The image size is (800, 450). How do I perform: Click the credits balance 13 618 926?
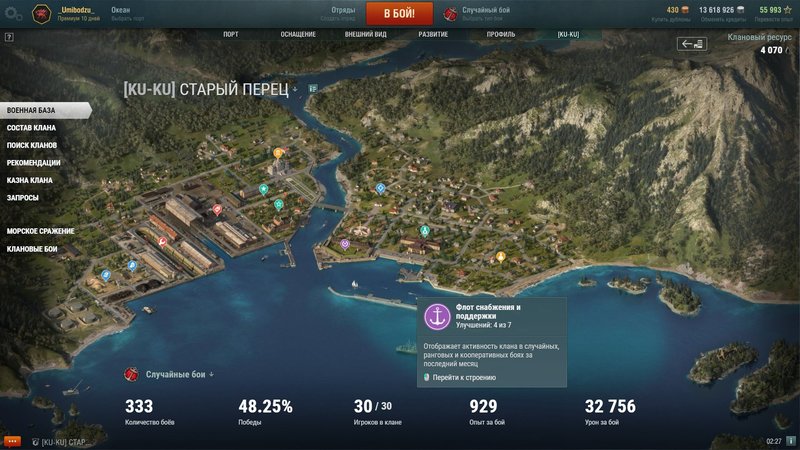point(721,10)
